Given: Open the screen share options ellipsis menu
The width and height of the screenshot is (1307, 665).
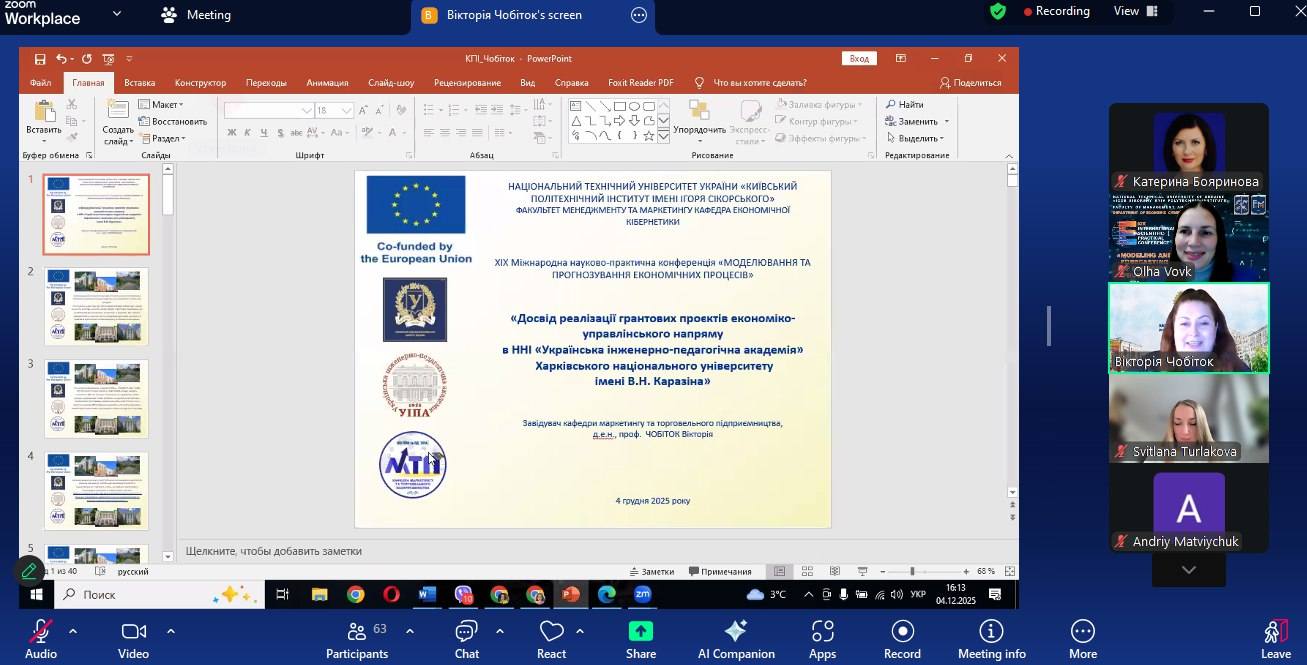Looking at the screenshot, I should [639, 15].
